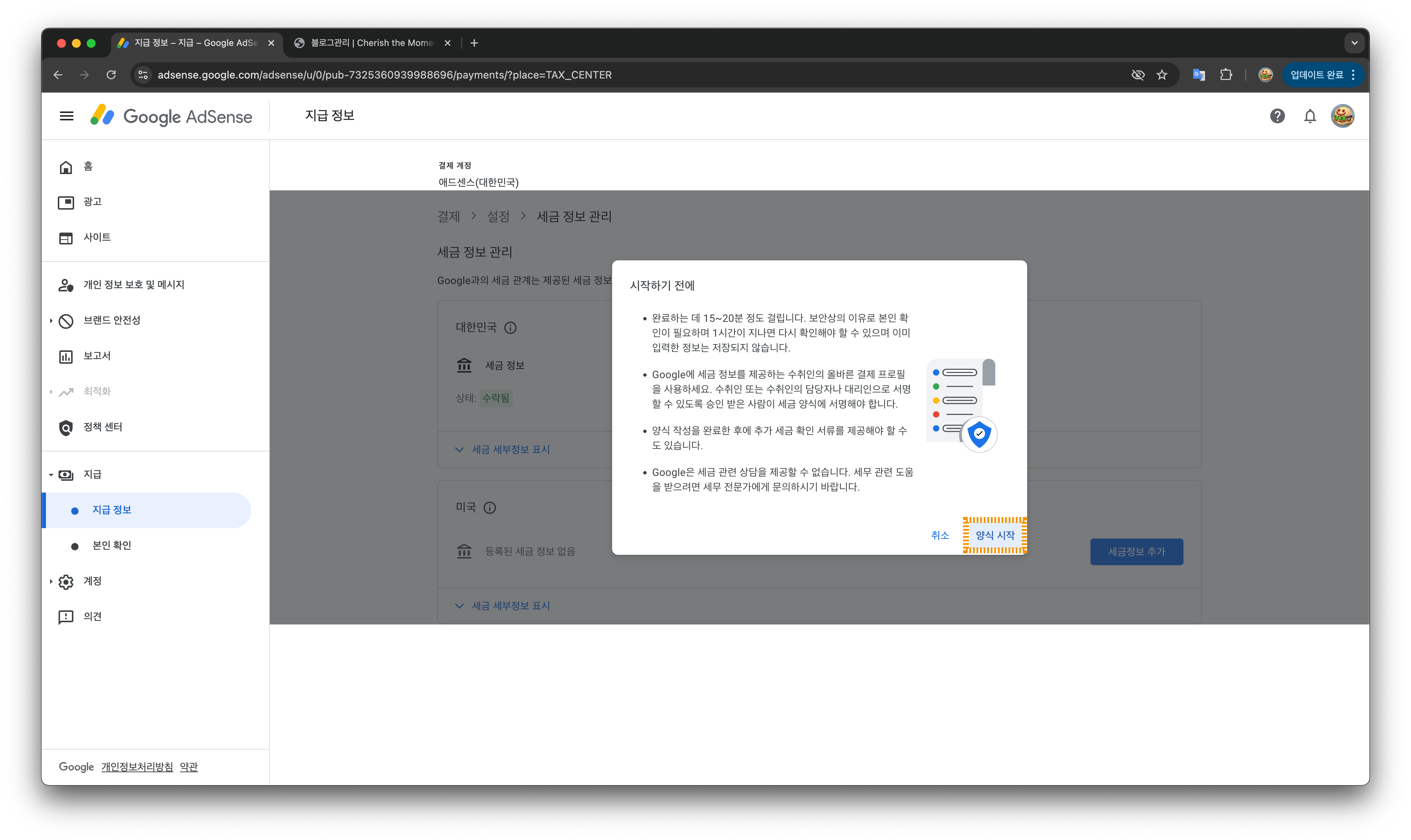
Task: Click the 지급 money icon
Action: pos(66,475)
